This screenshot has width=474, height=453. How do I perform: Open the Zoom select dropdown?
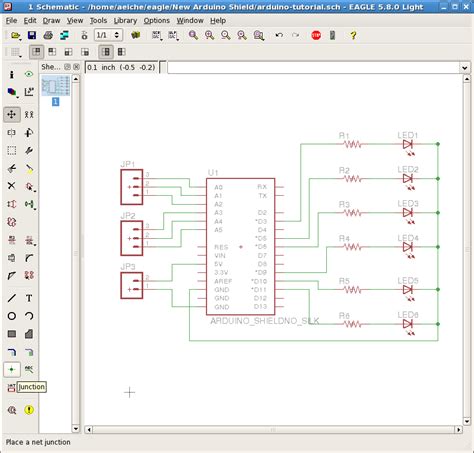pos(259,35)
